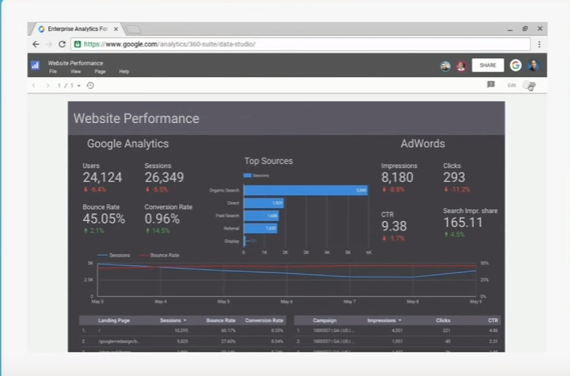The image size is (570, 376).
Task: Open version history clock icon
Action: 90,85
